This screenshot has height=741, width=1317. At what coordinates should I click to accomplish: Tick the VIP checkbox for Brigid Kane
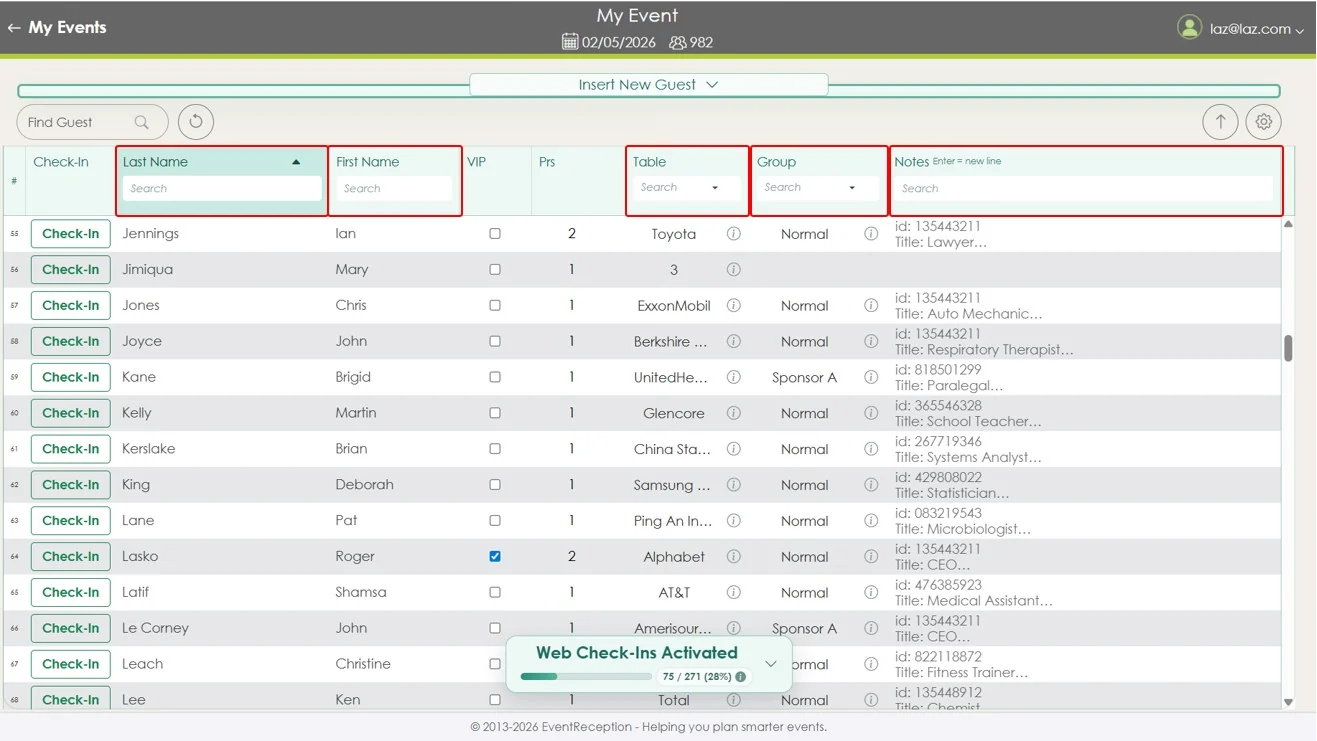click(x=495, y=377)
